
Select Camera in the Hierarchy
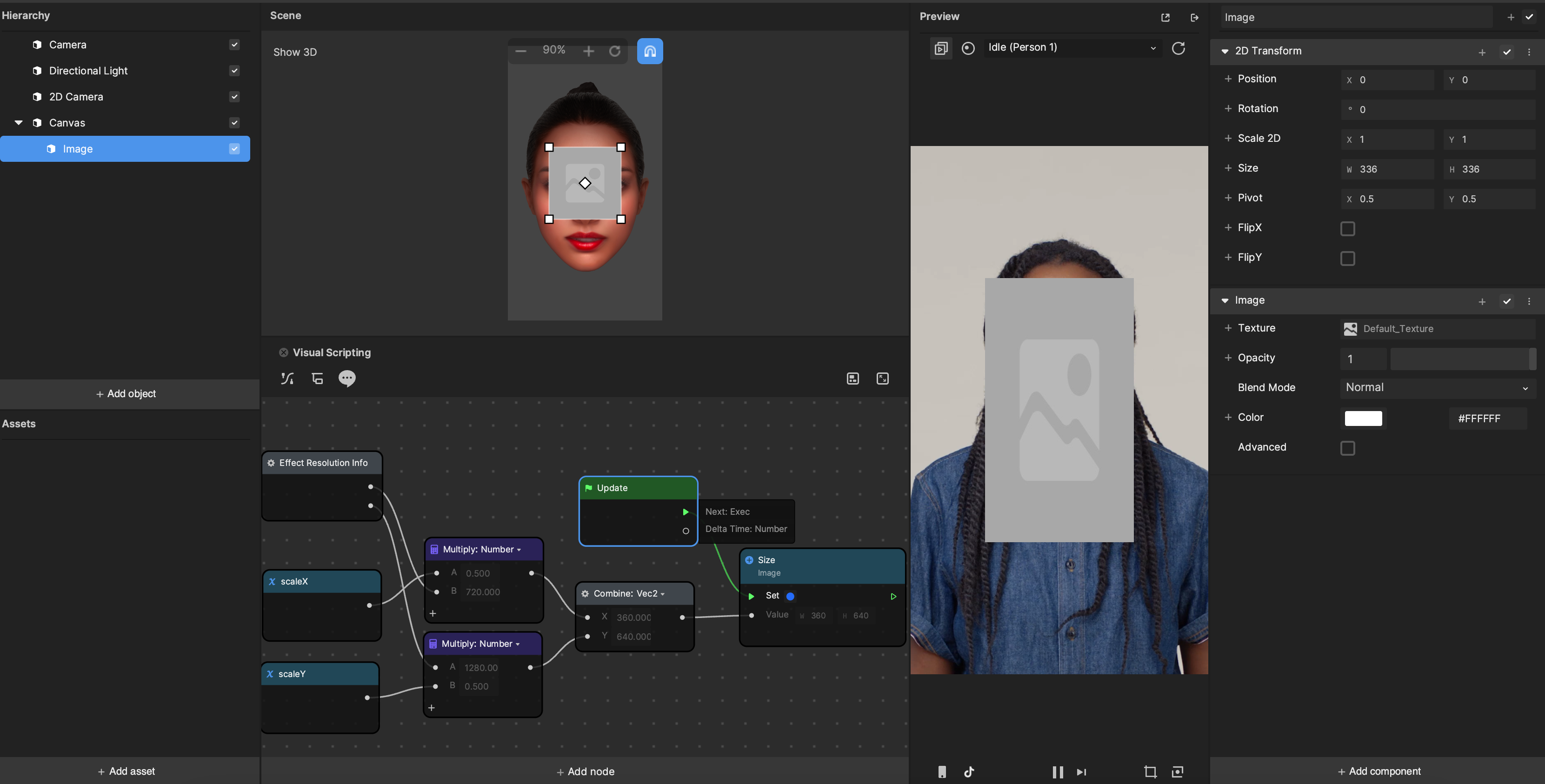pos(67,44)
